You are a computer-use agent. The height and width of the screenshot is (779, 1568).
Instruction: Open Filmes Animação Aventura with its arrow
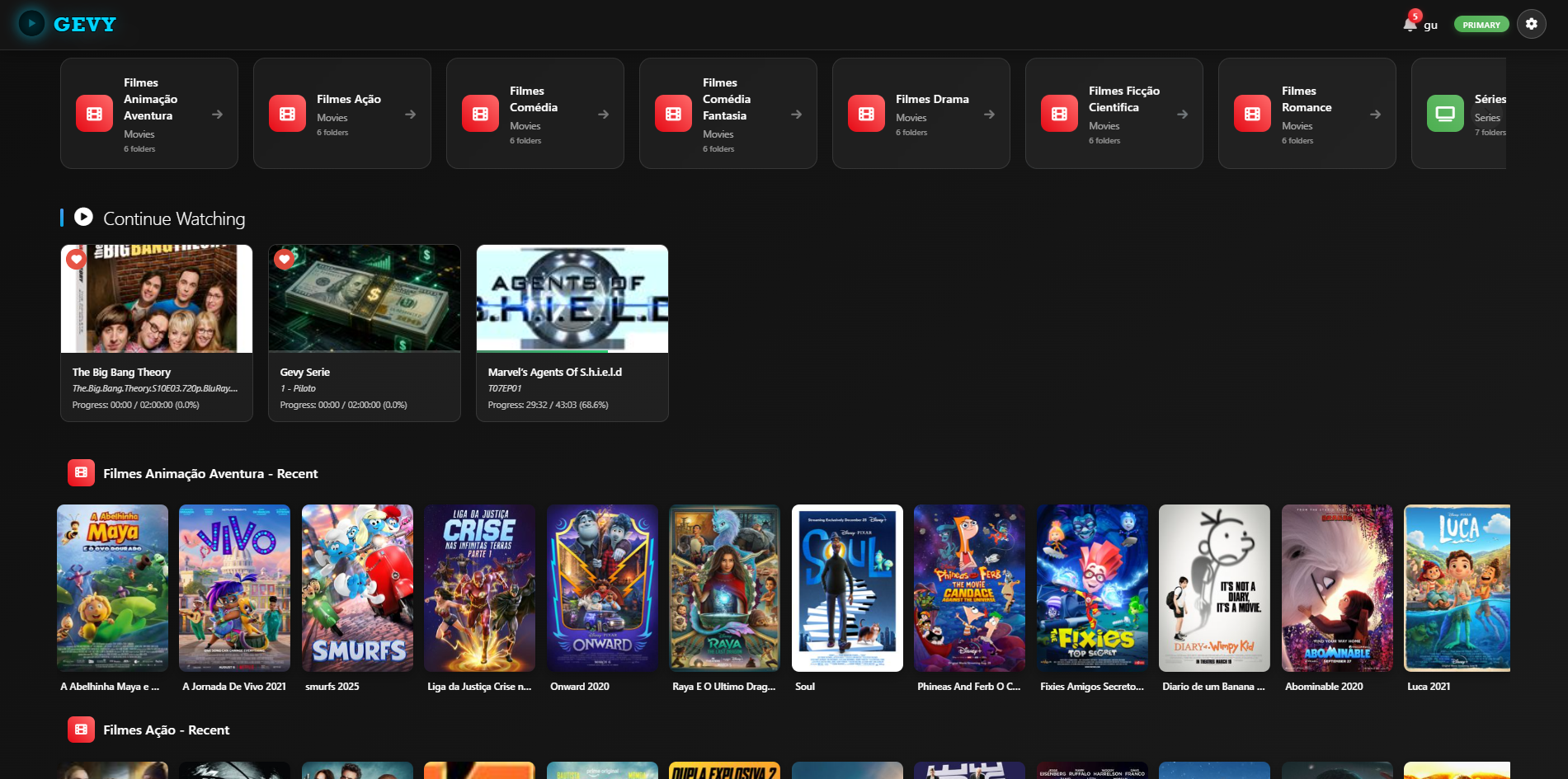[x=217, y=115]
